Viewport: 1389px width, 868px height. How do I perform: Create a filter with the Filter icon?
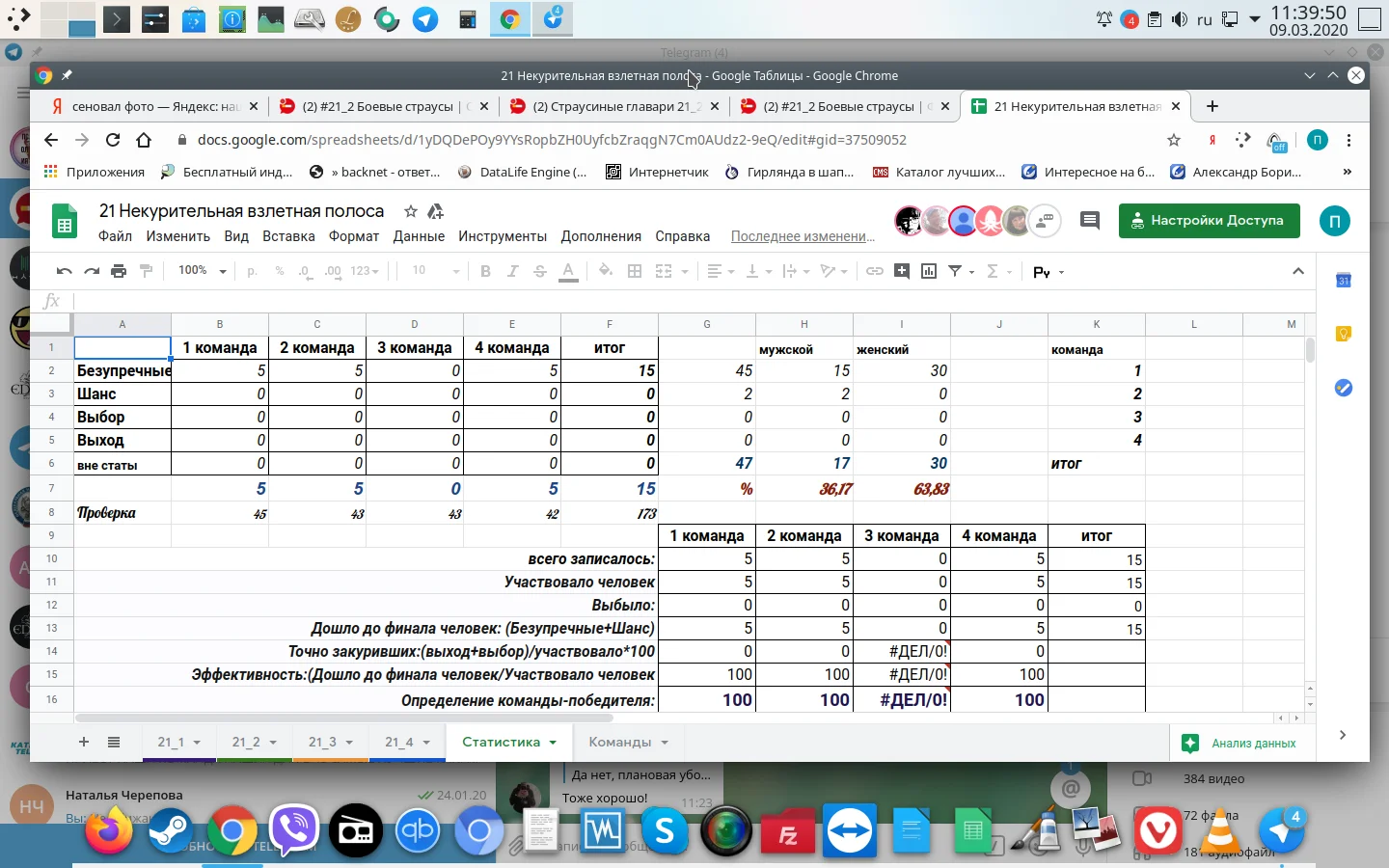tap(956, 271)
